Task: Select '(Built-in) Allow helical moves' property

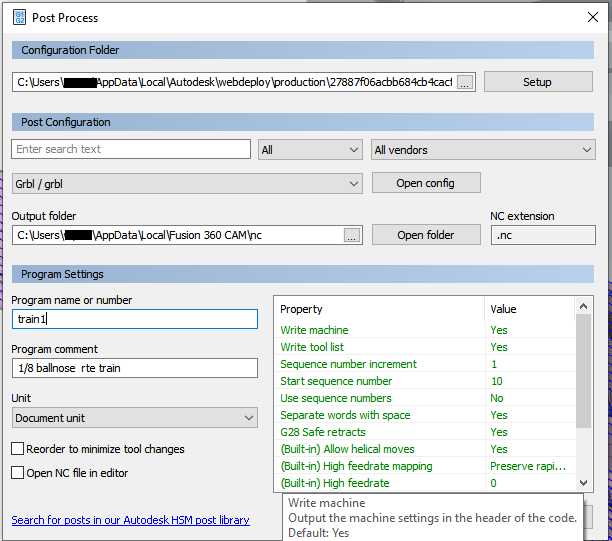Action: [x=425, y=449]
